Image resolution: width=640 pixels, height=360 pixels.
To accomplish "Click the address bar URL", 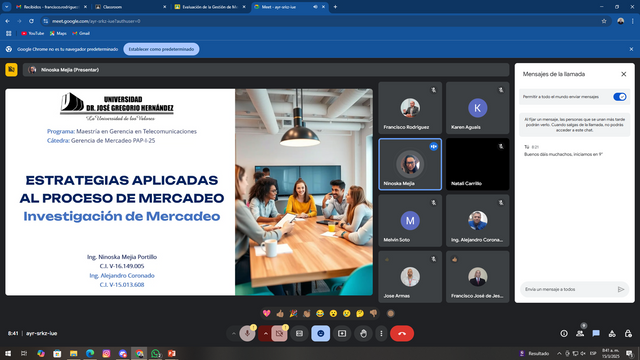I will [x=96, y=21].
